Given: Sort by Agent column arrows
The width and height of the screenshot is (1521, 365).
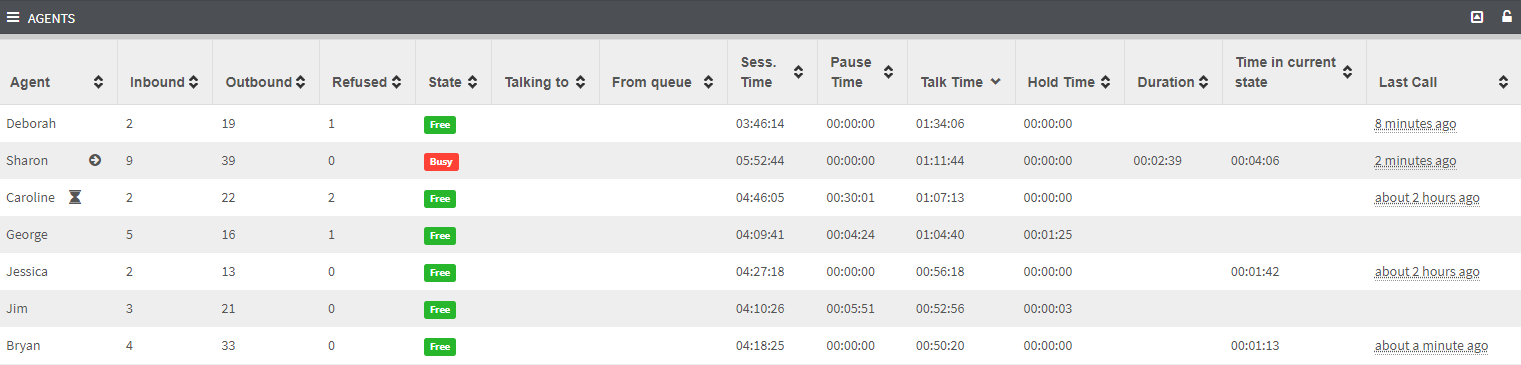Looking at the screenshot, I should pyautogui.click(x=98, y=82).
